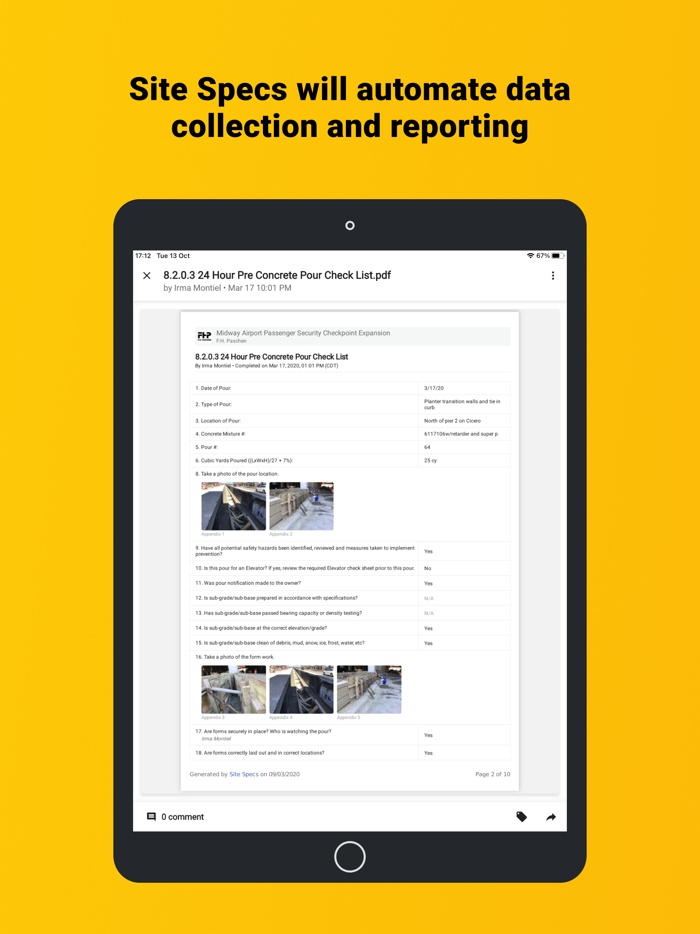Image resolution: width=700 pixels, height=934 pixels.
Task: Open Appendix 4 form work photo
Action: [301, 689]
